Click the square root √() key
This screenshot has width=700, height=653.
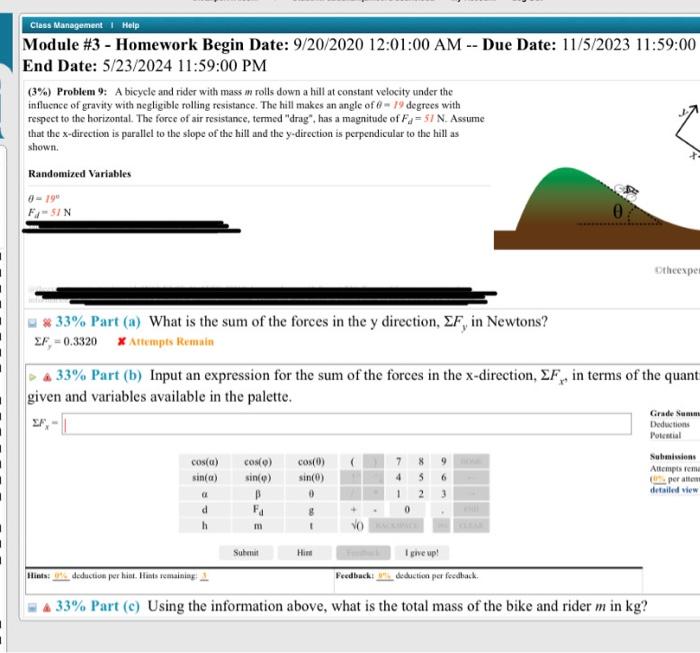pyautogui.click(x=357, y=526)
